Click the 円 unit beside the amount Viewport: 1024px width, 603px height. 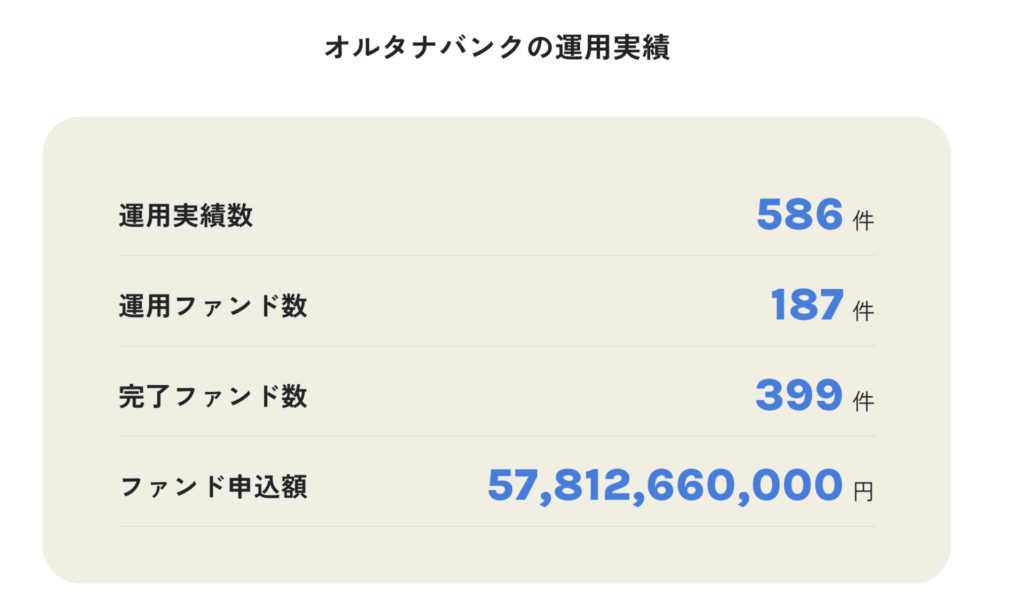863,491
